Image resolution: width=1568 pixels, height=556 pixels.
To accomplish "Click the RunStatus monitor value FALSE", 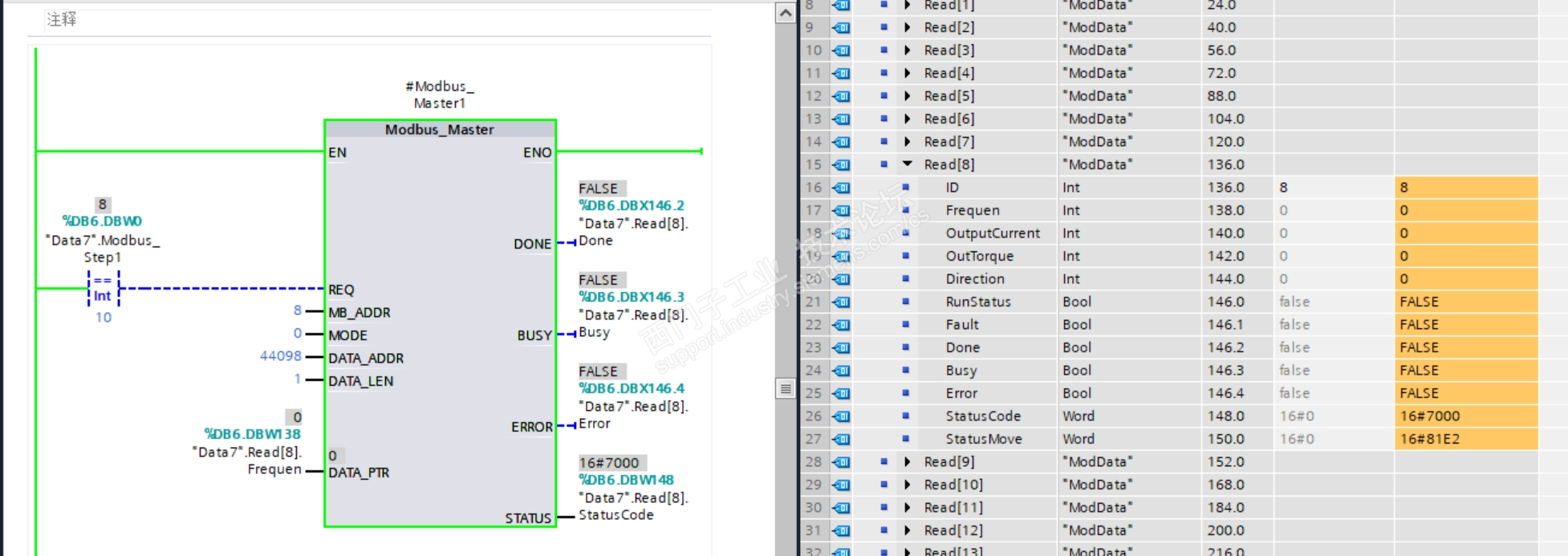I will pos(1466,302).
